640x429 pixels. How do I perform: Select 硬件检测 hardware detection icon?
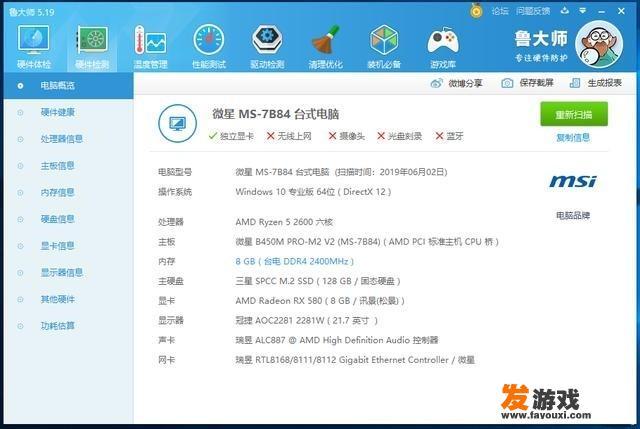pyautogui.click(x=92, y=47)
